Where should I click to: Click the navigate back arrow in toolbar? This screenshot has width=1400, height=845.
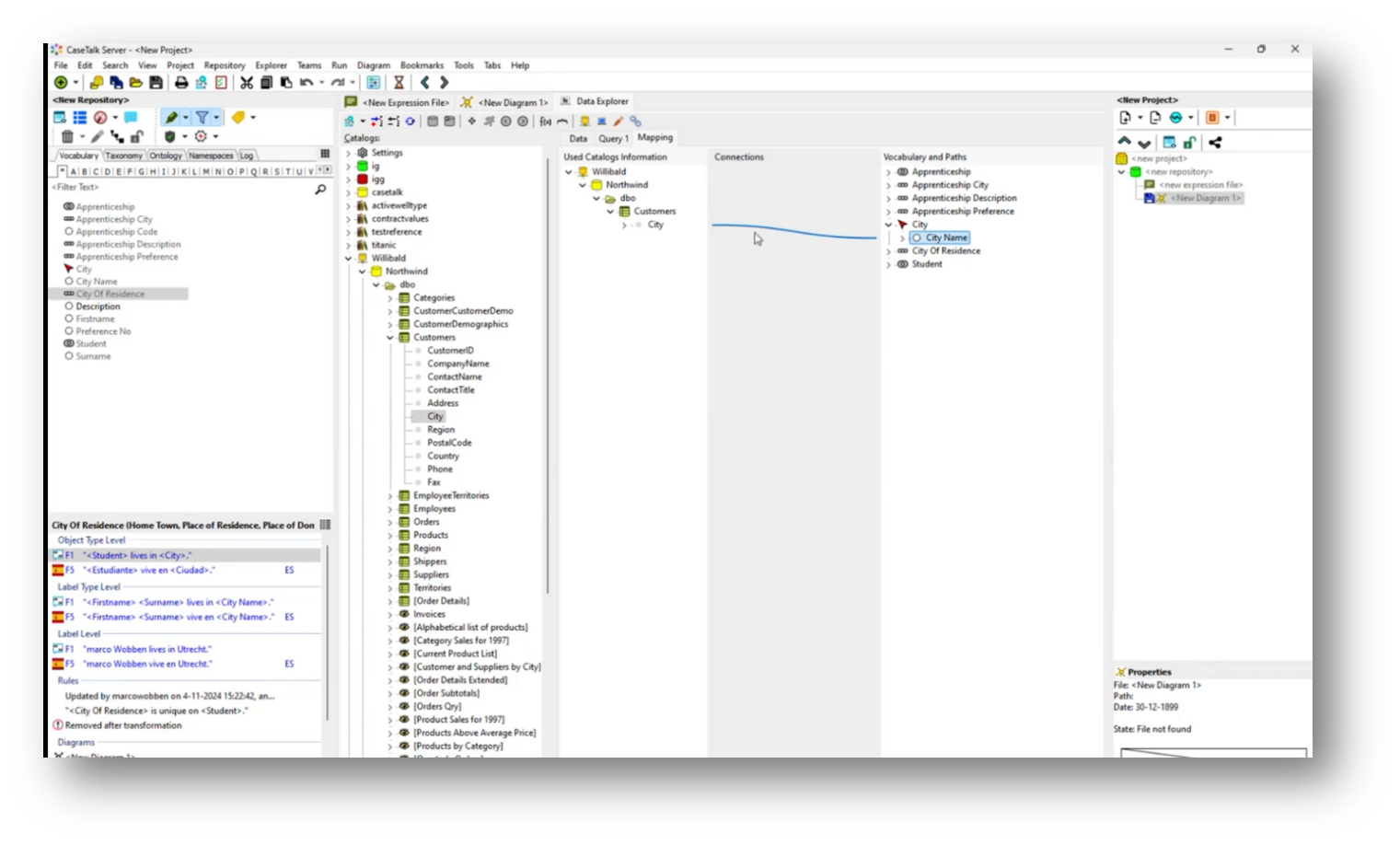tap(425, 83)
